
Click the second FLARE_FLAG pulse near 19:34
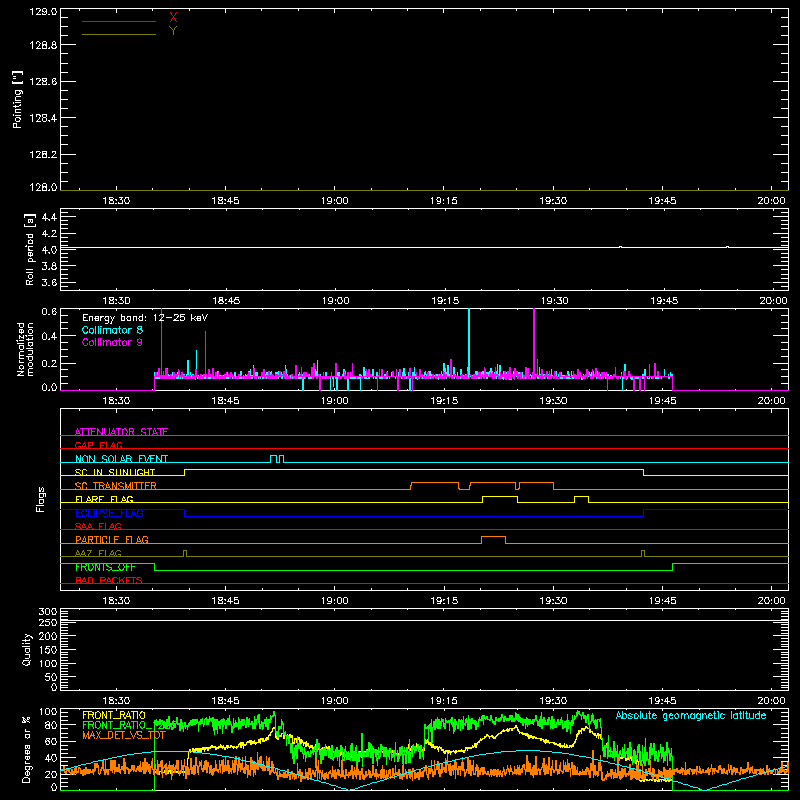(582, 499)
